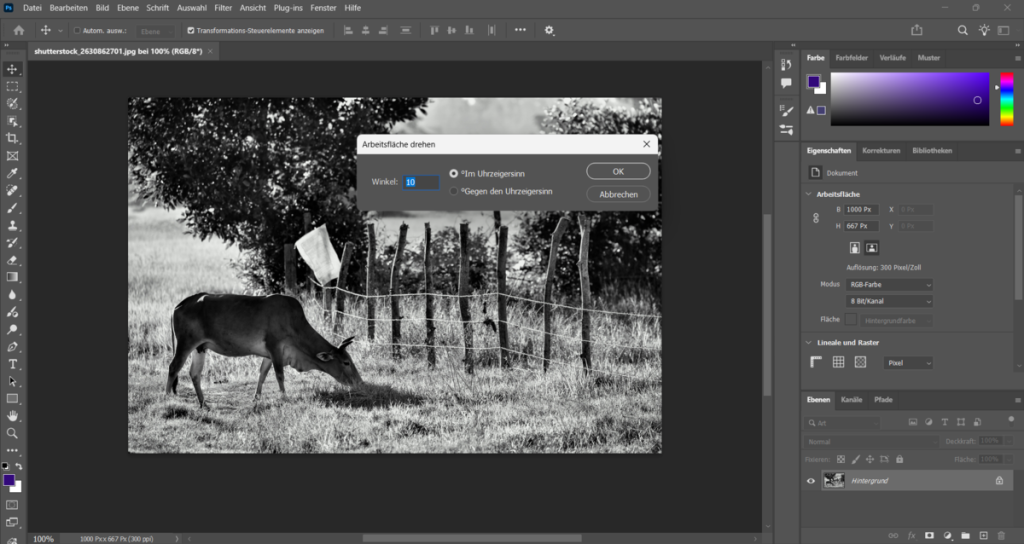Hide the Hintergrund layer with eye icon
The height and width of the screenshot is (544, 1024).
click(x=811, y=481)
